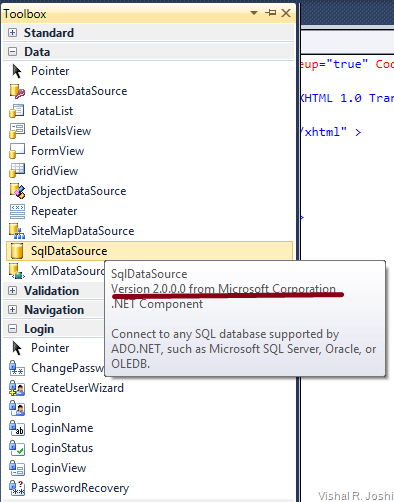Image resolution: width=394 pixels, height=502 pixels.
Task: Click the ObjectDataSource icon
Action: [x=17, y=191]
